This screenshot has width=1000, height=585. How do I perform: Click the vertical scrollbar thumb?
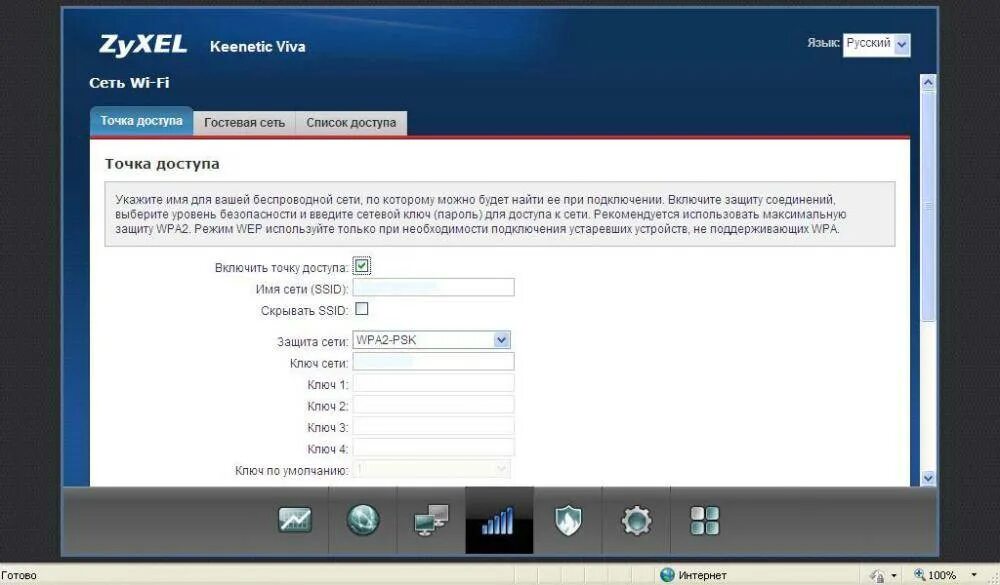click(x=929, y=206)
